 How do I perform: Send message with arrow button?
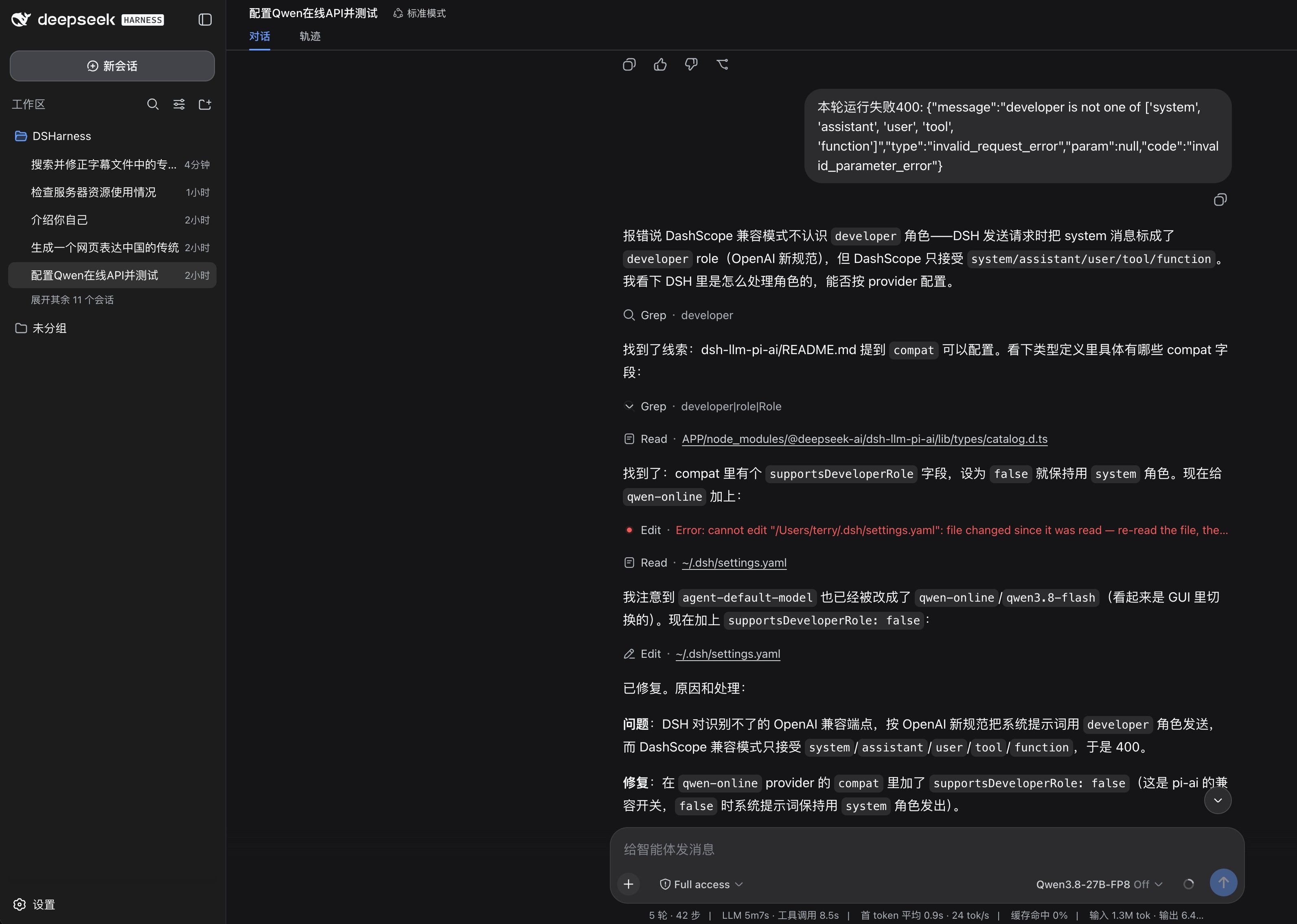click(1223, 882)
